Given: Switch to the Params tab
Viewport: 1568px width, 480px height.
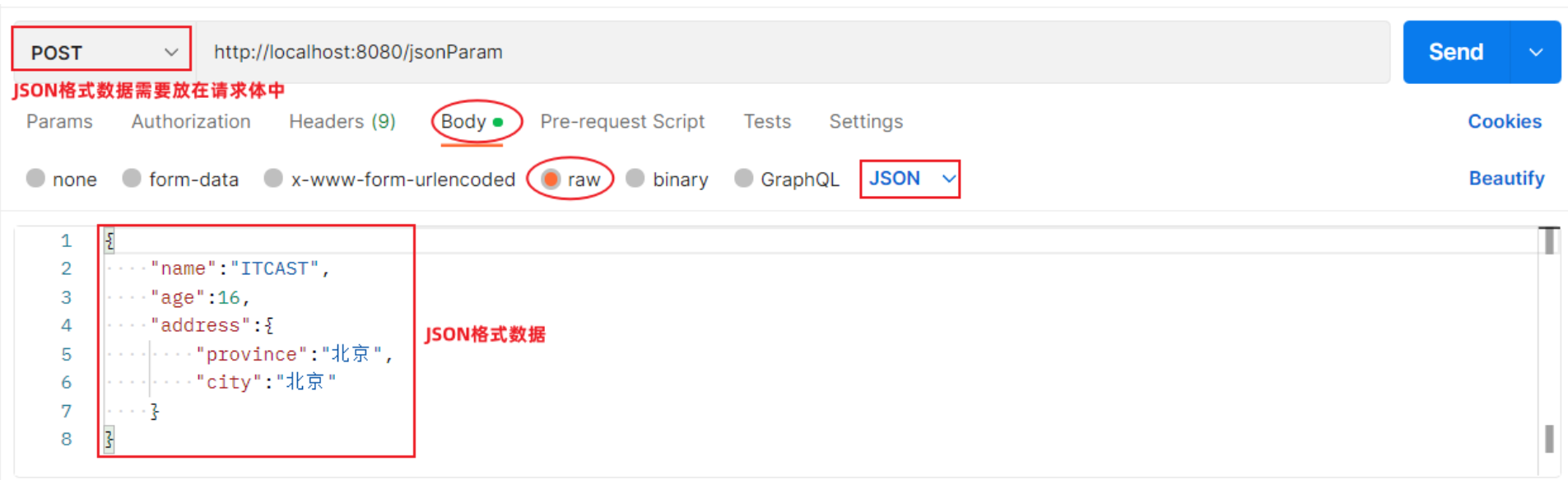Looking at the screenshot, I should tap(59, 121).
